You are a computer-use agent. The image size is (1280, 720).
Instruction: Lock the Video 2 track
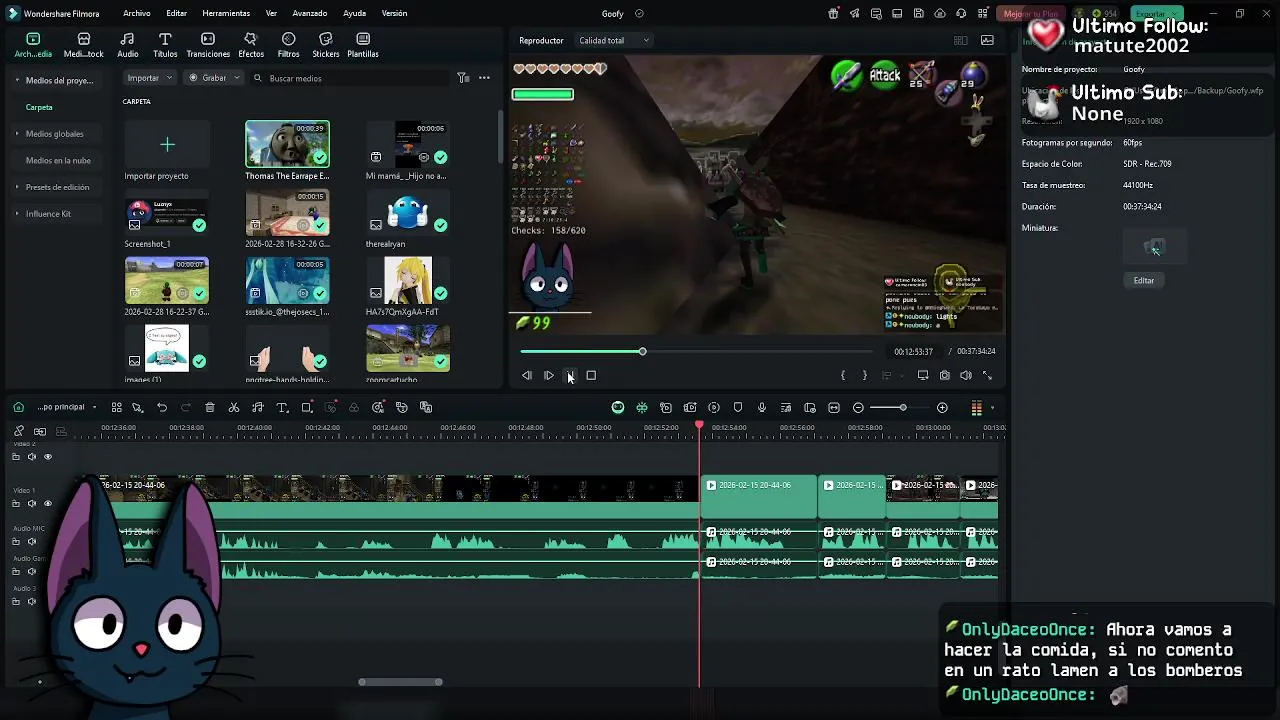pos(15,457)
